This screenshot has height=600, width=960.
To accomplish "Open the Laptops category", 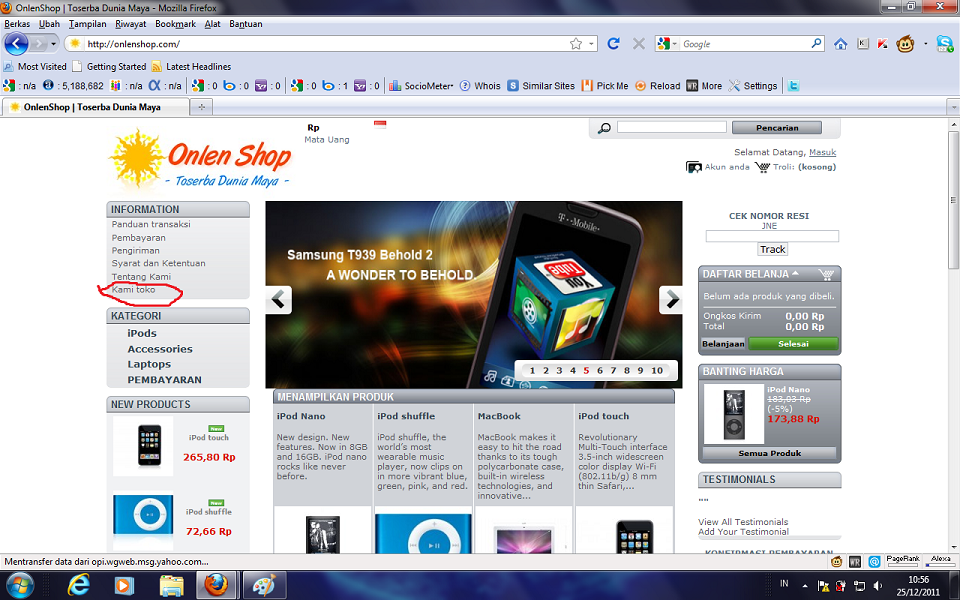I will click(149, 364).
